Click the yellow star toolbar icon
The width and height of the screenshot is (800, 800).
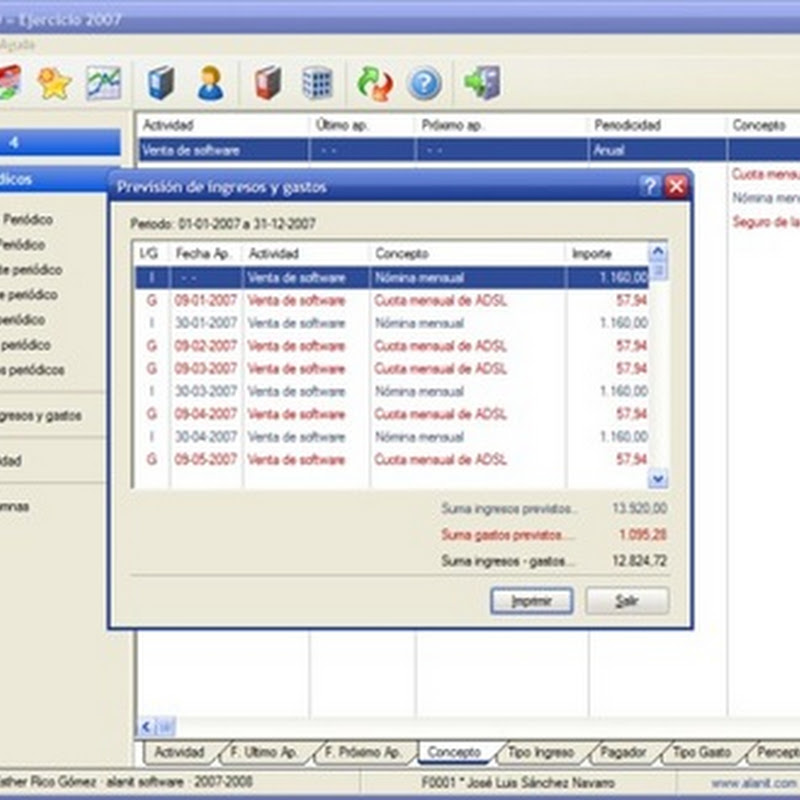tap(54, 84)
